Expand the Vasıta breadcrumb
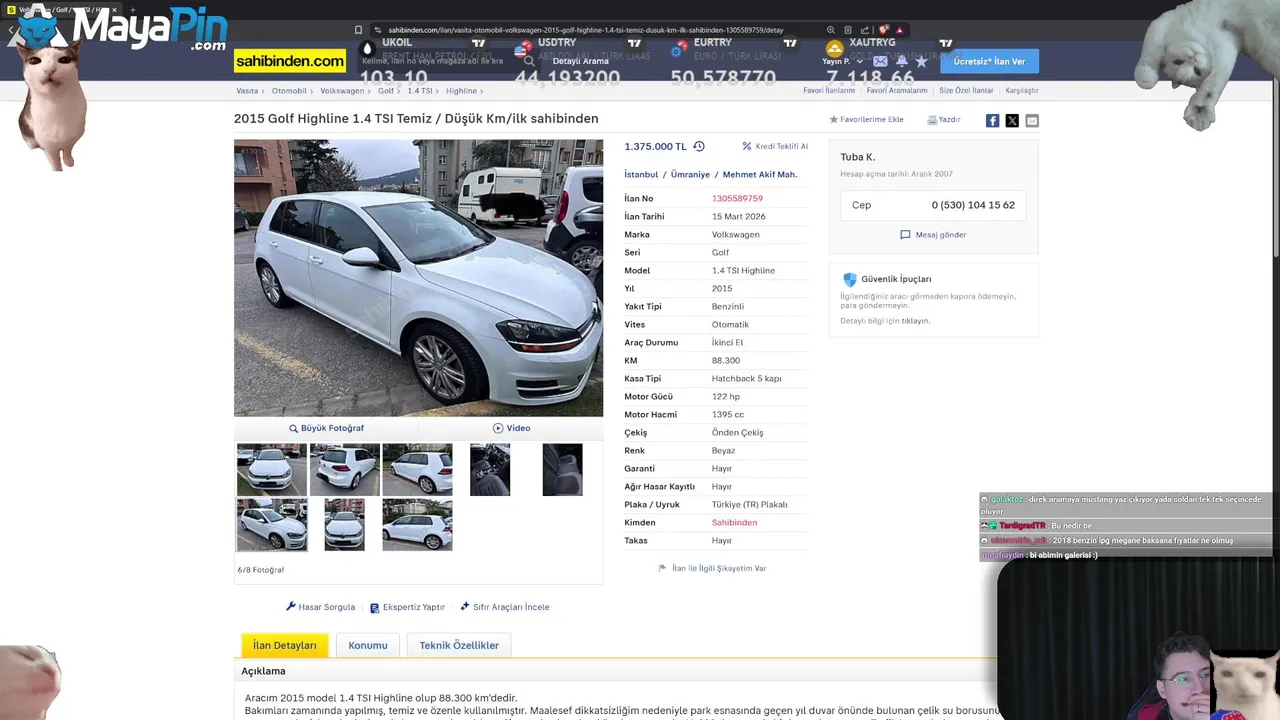The width and height of the screenshot is (1280, 720). point(250,91)
